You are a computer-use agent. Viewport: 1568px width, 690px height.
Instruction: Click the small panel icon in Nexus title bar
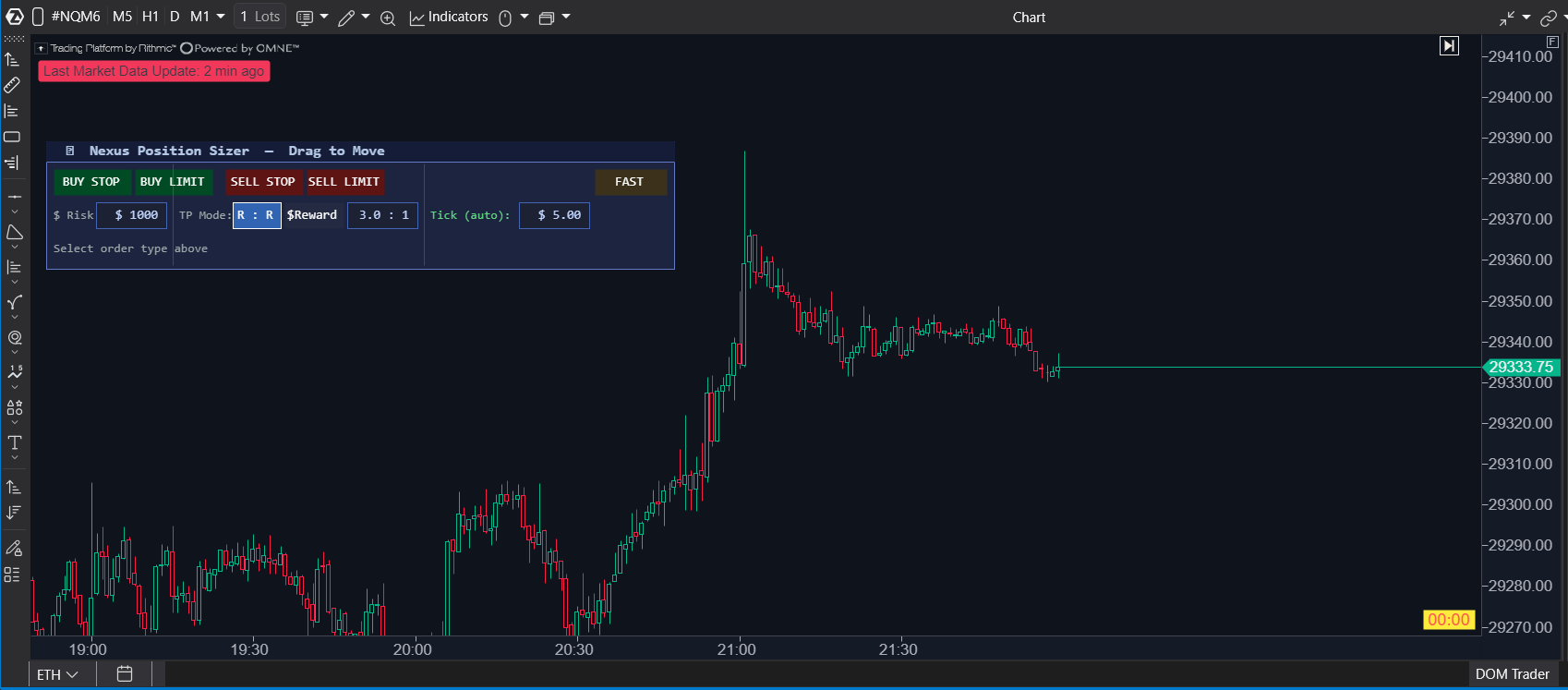[70, 151]
